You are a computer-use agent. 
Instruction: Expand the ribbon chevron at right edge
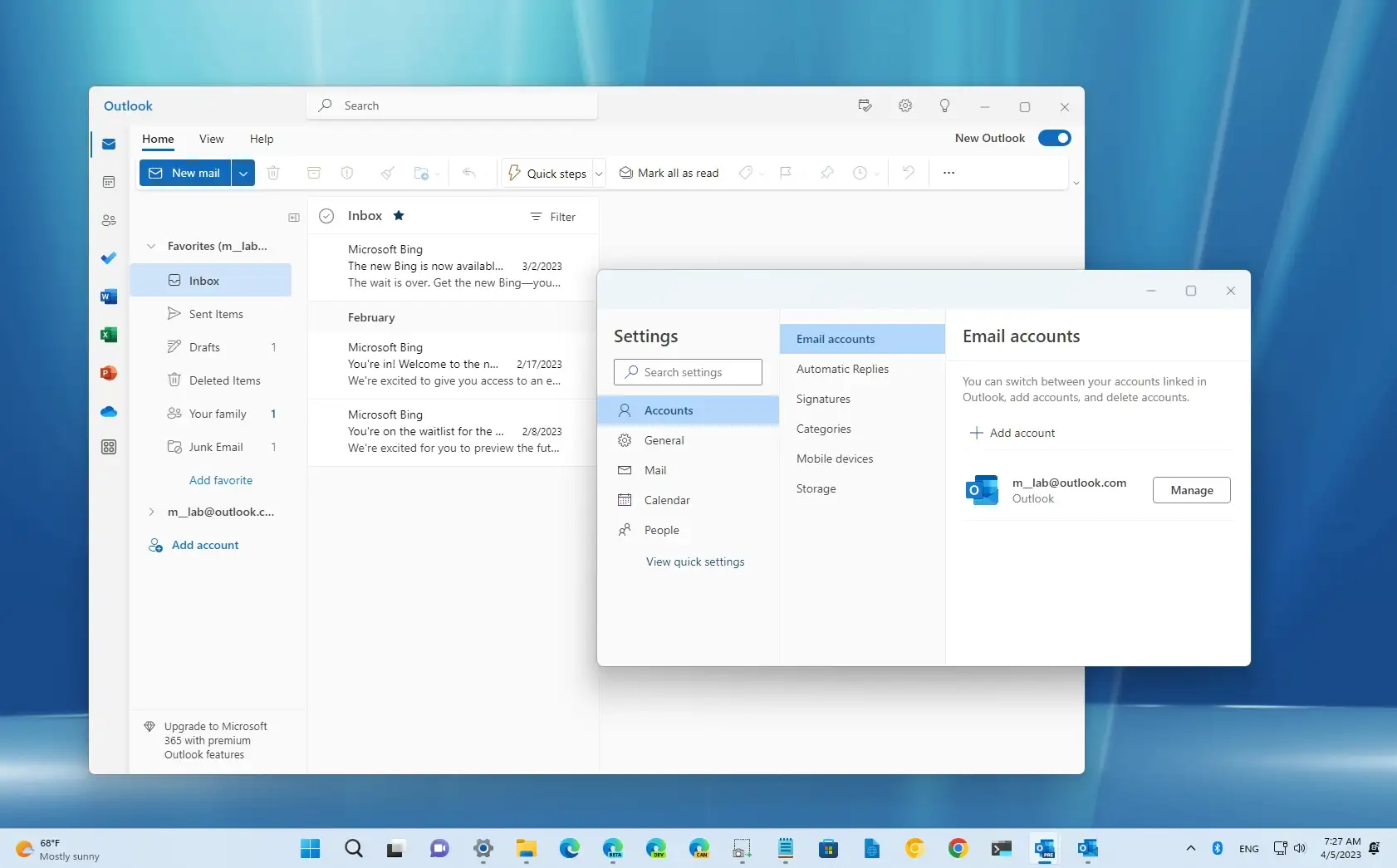coord(1076,184)
